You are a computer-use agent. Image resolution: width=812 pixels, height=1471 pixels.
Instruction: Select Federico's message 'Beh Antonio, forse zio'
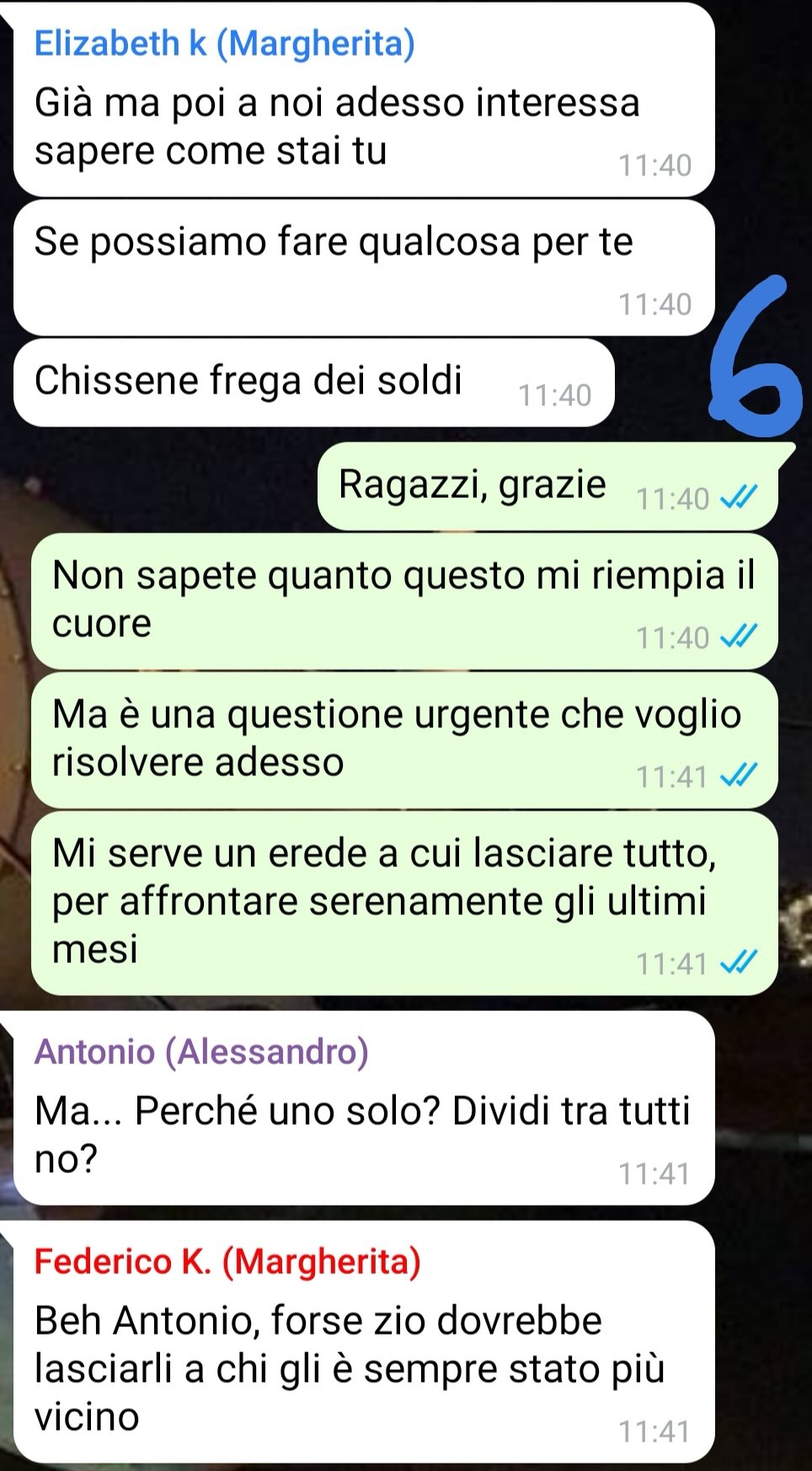364,1341
